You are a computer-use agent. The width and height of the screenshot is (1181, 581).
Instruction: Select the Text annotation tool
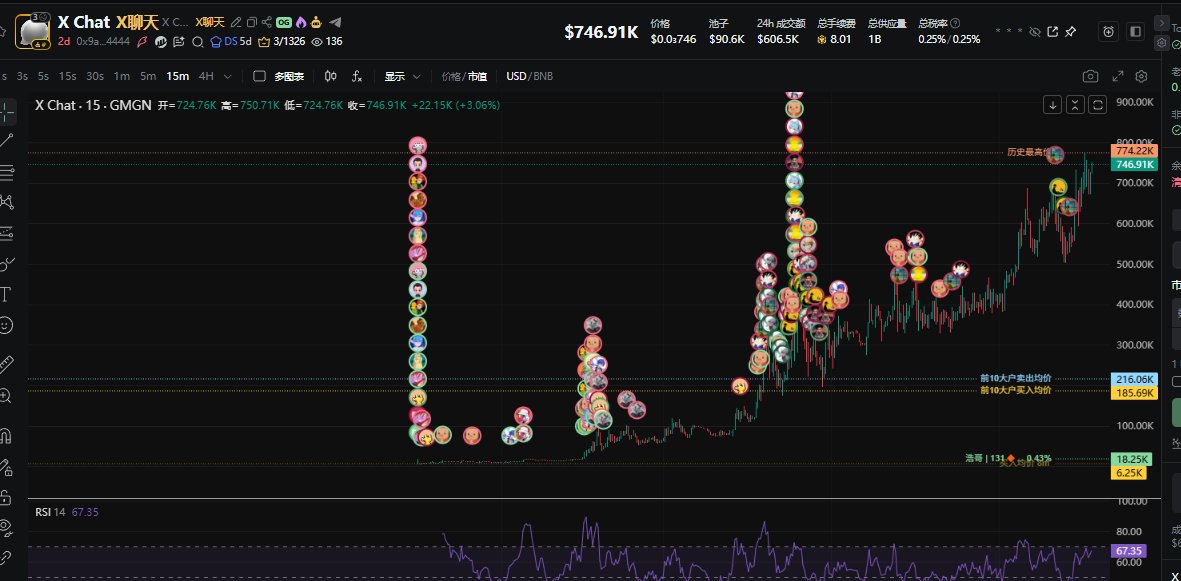coord(6,294)
